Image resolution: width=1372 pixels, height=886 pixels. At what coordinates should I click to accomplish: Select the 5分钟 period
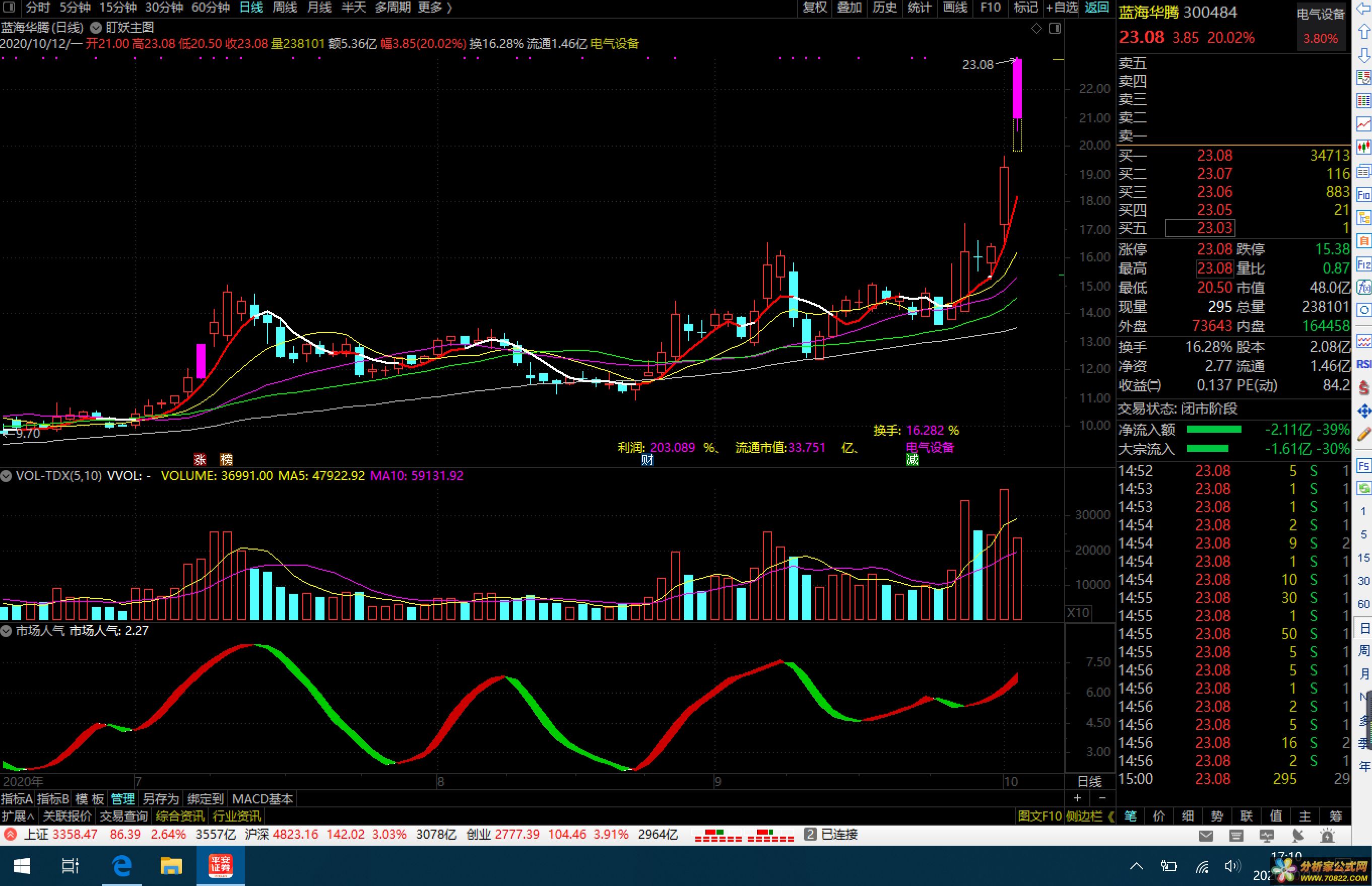76,8
